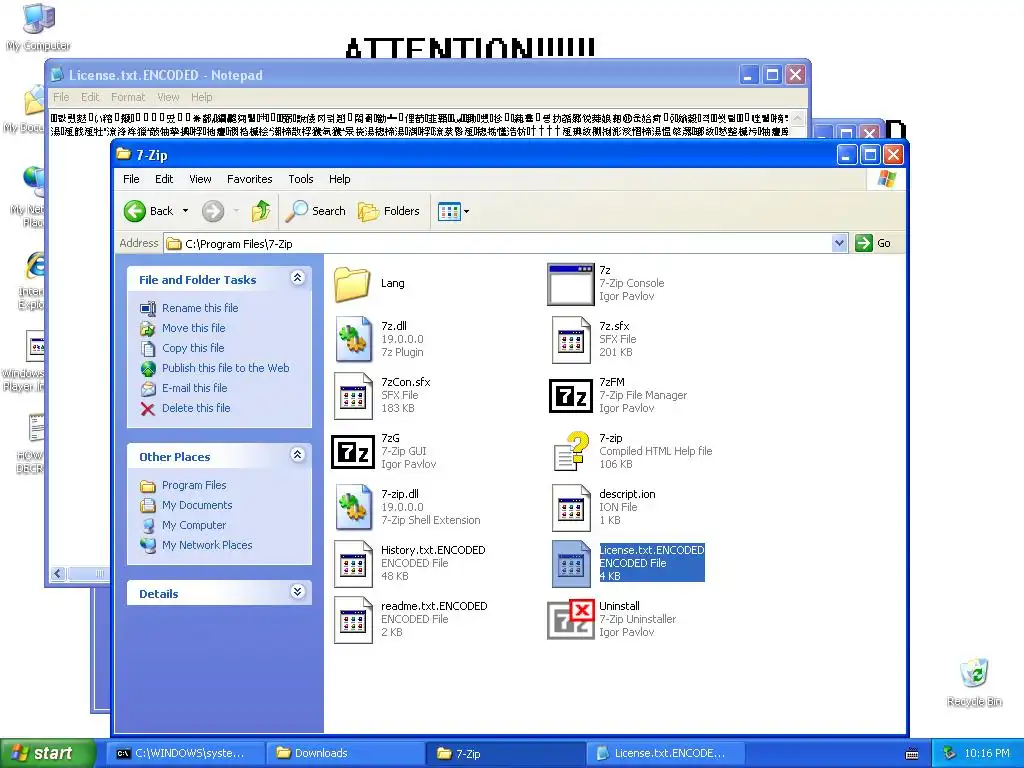Open the Back history dropdown arrow
Image resolution: width=1024 pixels, height=768 pixels.
[185, 211]
